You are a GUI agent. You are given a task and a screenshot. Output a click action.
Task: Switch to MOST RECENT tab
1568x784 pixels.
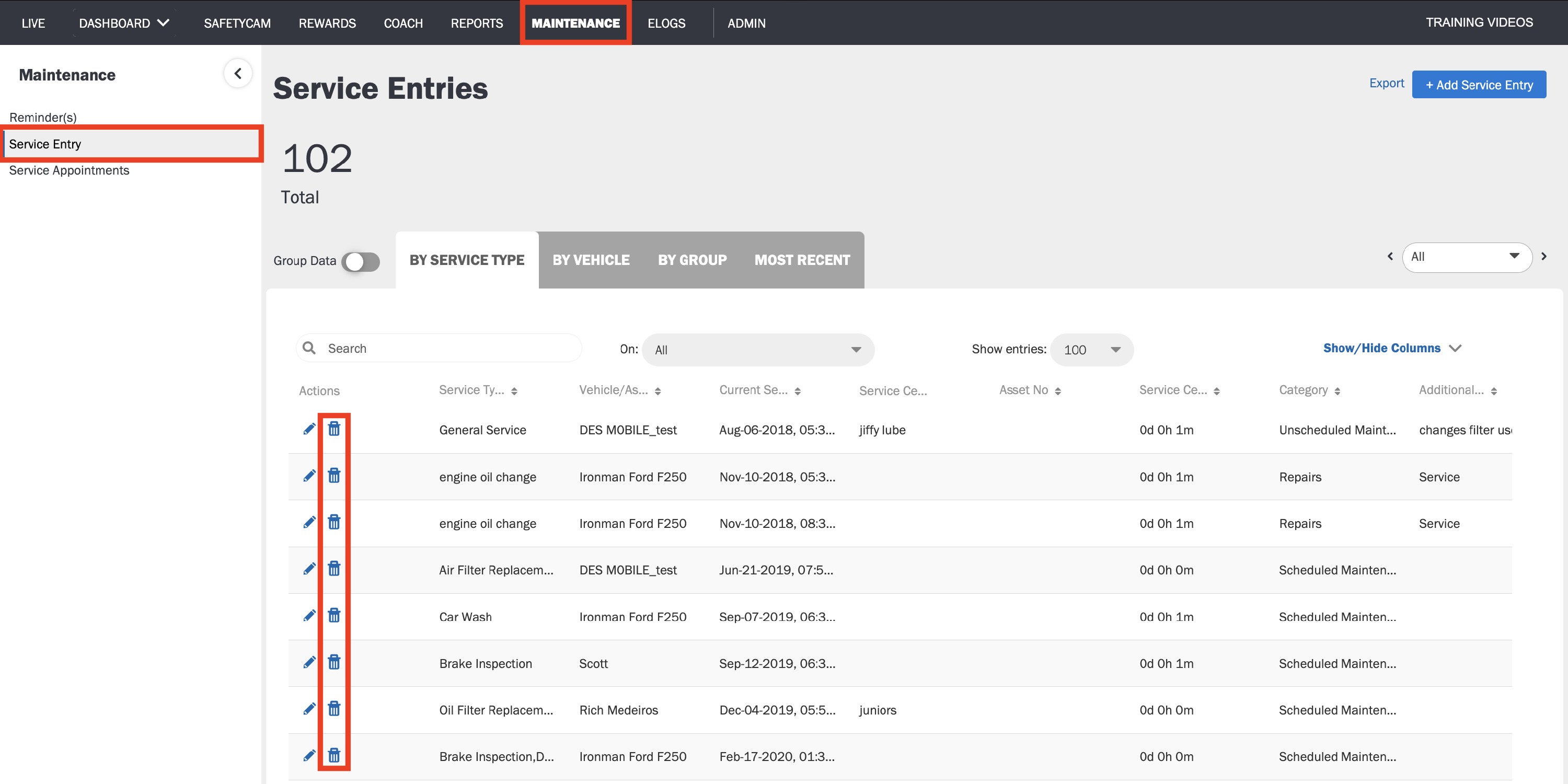pyautogui.click(x=802, y=260)
